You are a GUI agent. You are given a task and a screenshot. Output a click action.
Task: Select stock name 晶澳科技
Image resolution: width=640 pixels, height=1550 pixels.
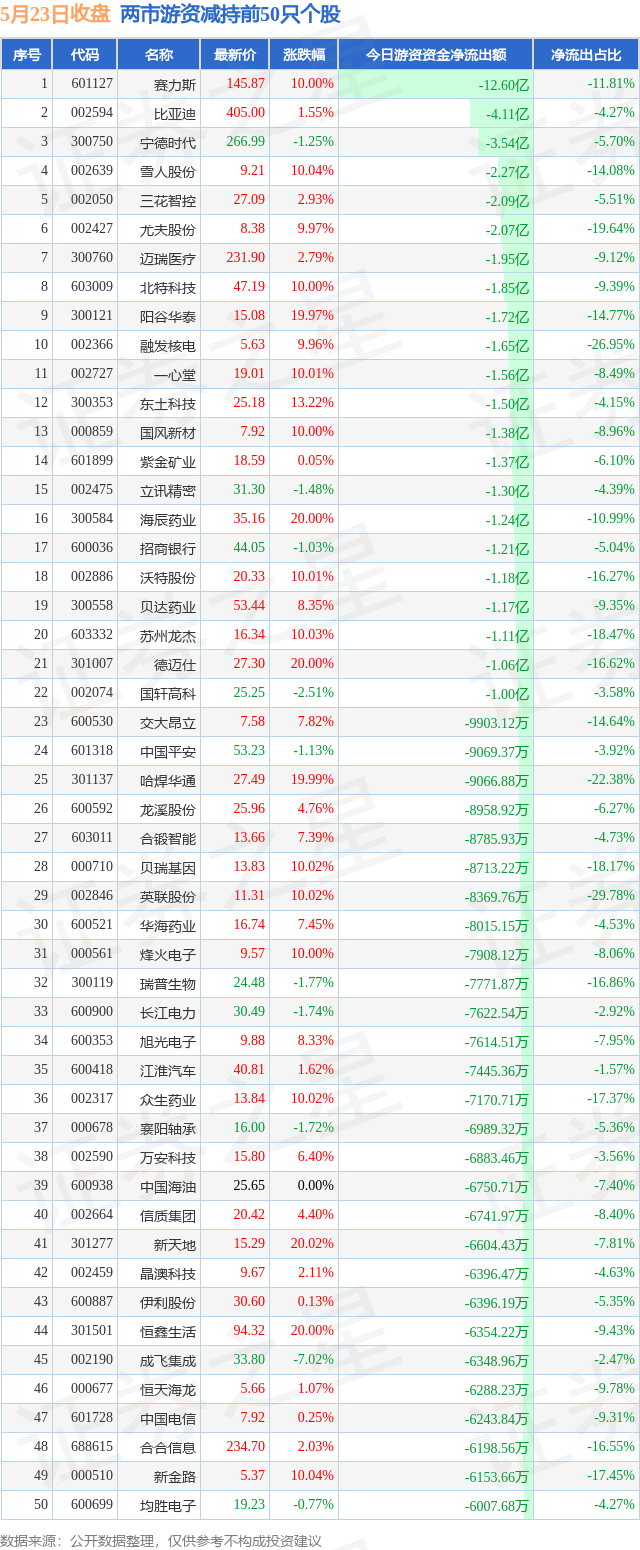(x=168, y=1273)
